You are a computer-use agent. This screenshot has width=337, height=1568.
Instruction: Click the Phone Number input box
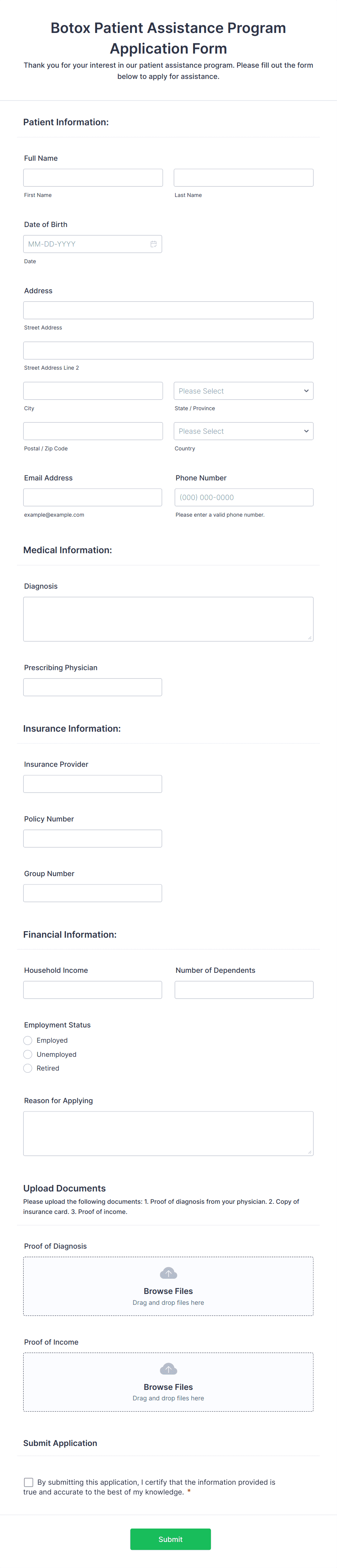pos(243,497)
